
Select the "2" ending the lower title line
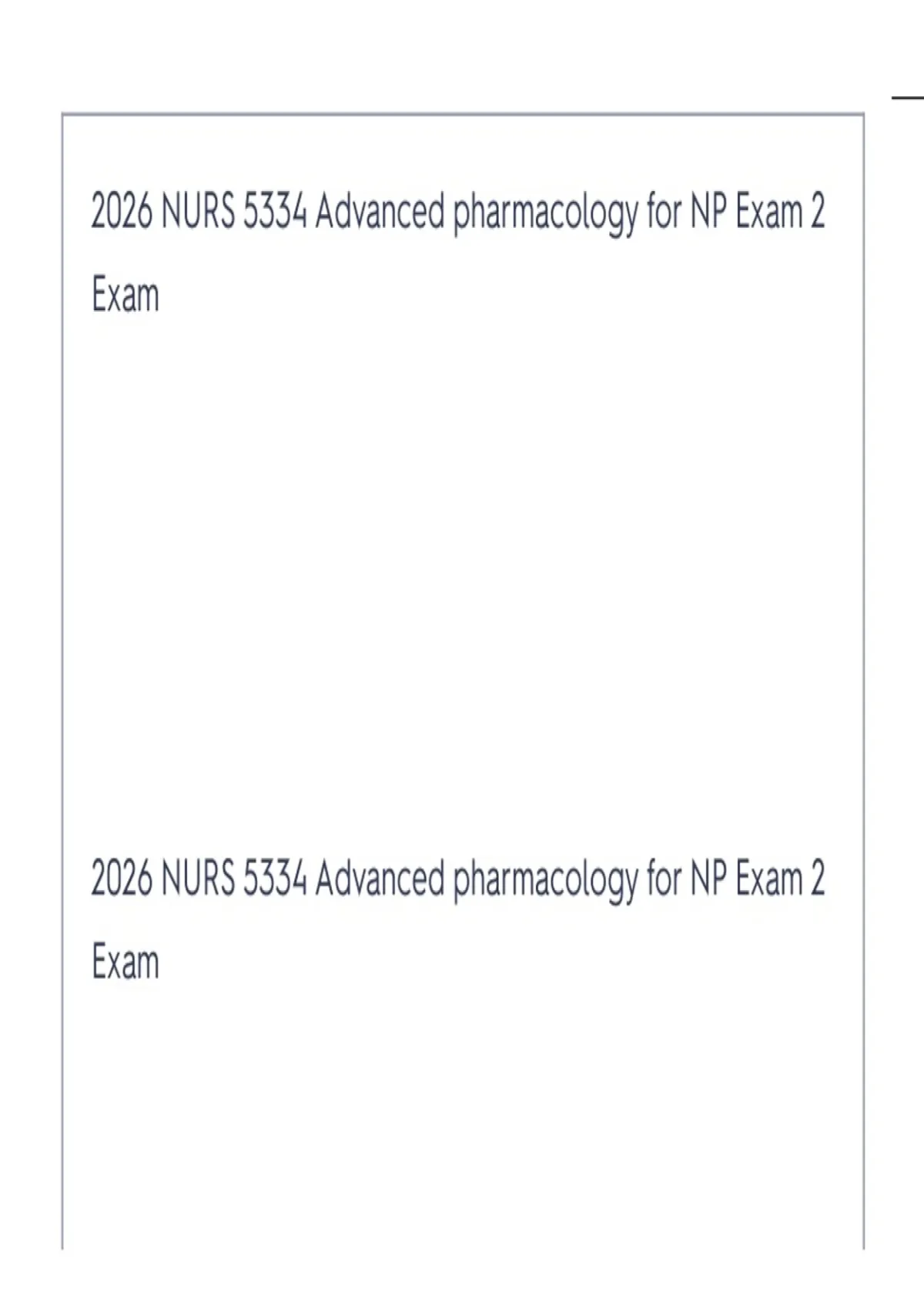817,879
